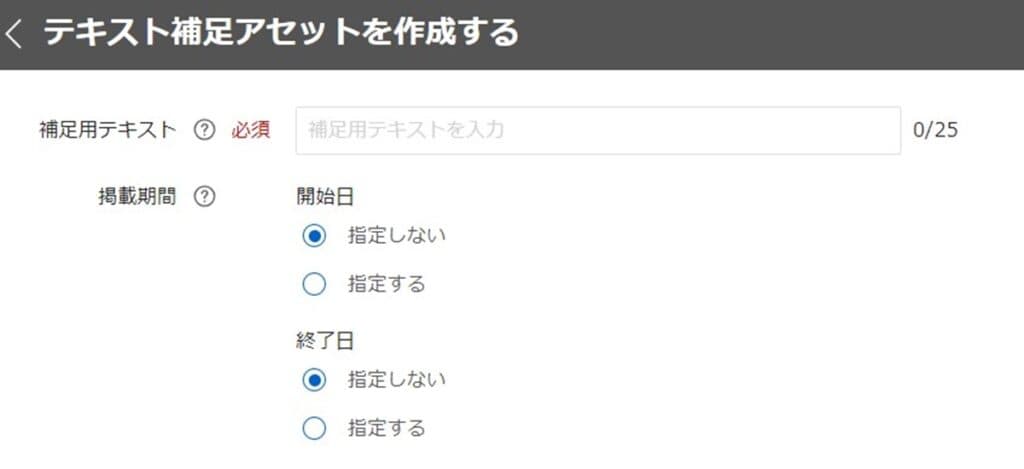Viewport: 1024px width, 469px height.
Task: Click the 指定しない text under 開始日
Action: pyautogui.click(x=397, y=235)
